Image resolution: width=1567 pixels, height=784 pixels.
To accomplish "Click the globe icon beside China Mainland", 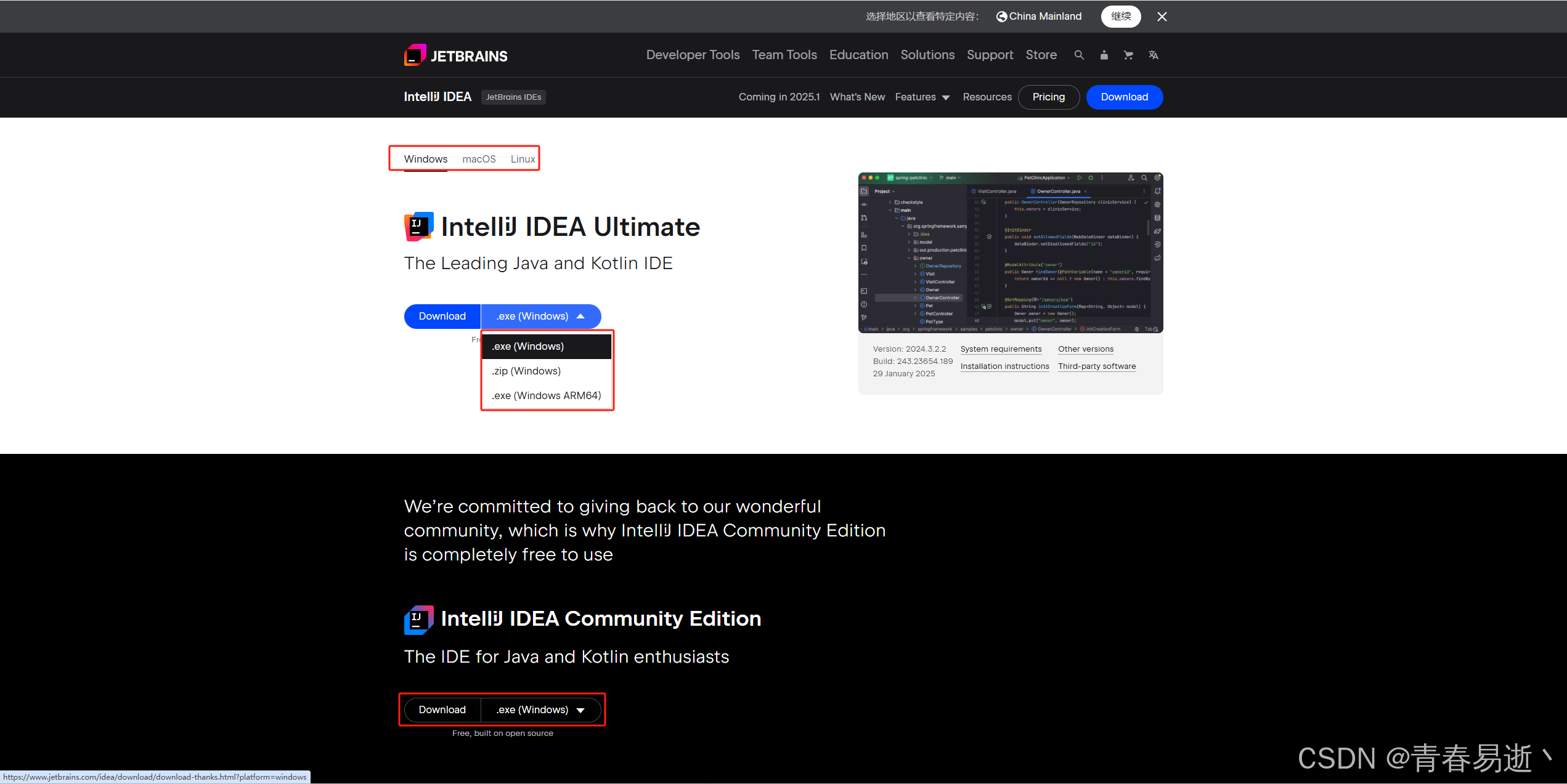I will [1001, 16].
